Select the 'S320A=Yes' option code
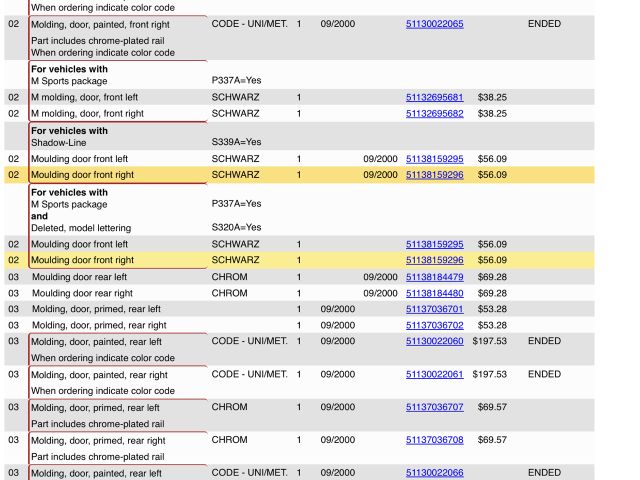 pyautogui.click(x=235, y=228)
